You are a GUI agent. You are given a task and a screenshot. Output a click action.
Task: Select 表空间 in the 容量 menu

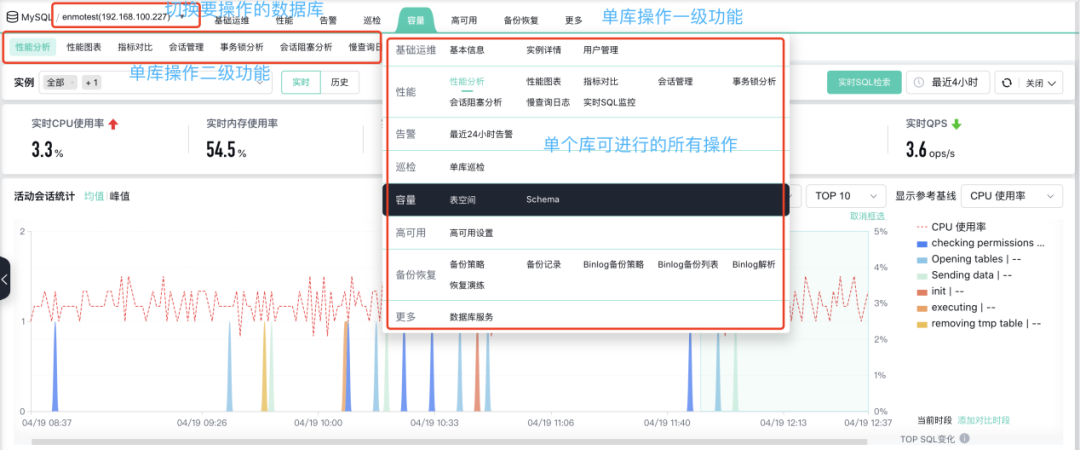(462, 200)
